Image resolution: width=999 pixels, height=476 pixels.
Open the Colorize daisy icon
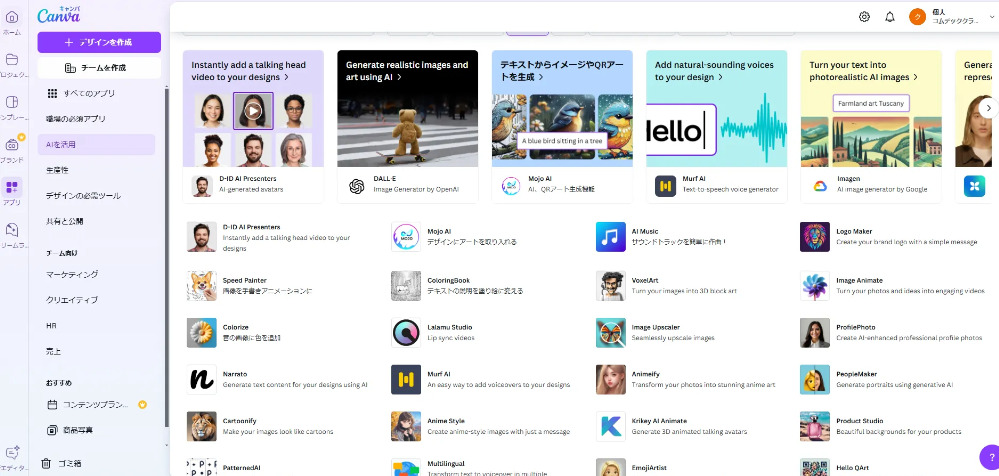[201, 333]
